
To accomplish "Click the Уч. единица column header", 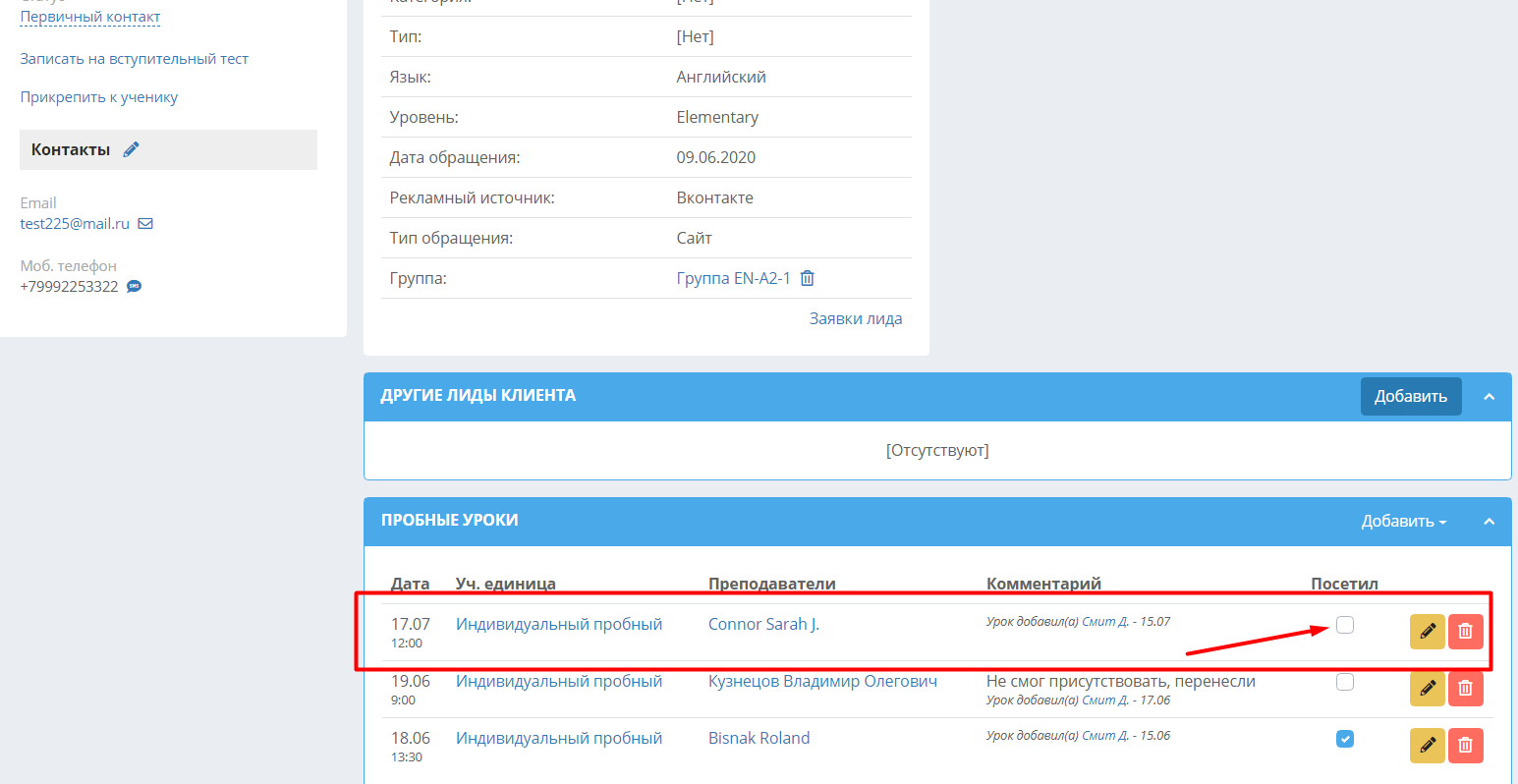I will [506, 584].
